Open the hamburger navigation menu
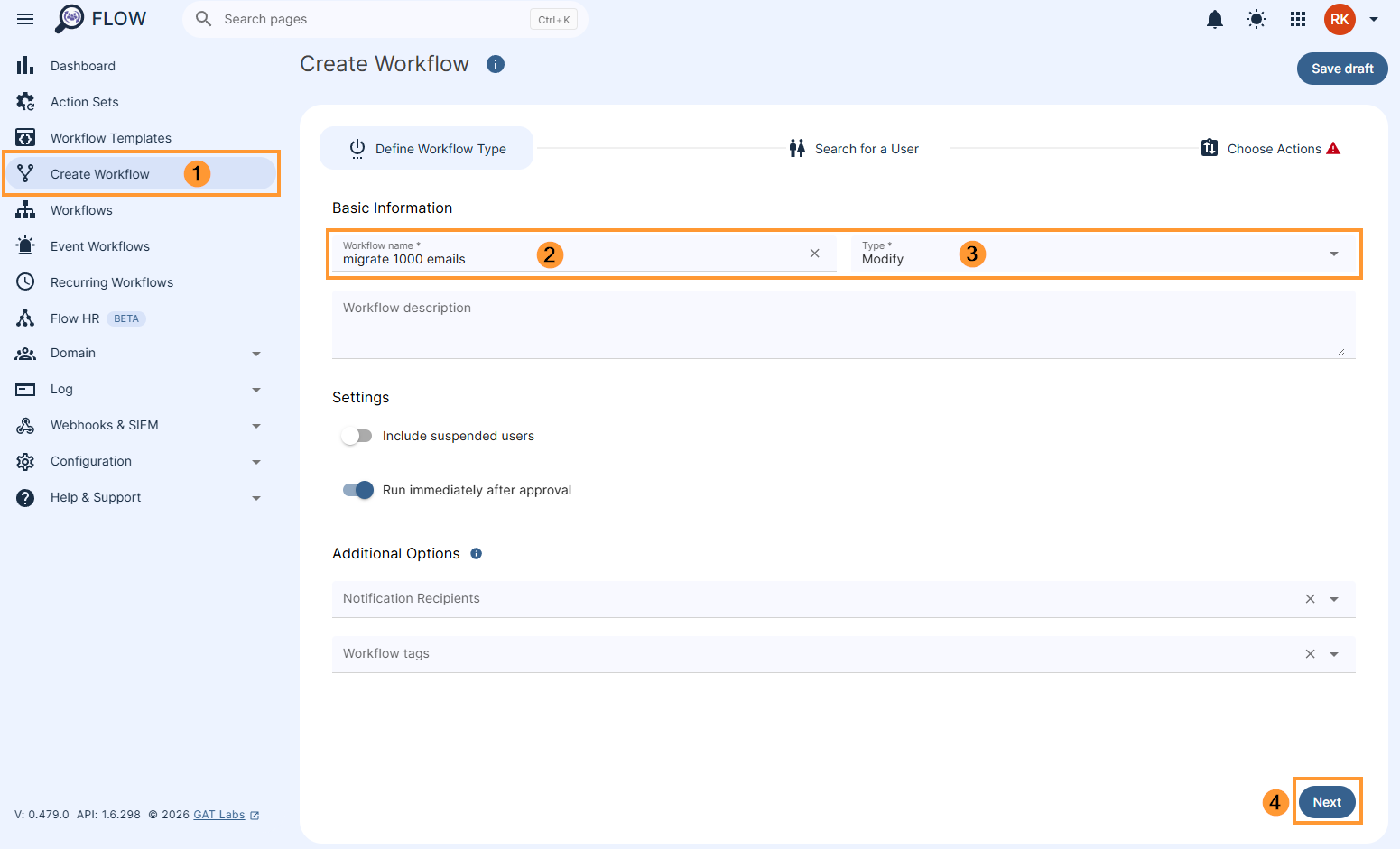 (x=25, y=19)
